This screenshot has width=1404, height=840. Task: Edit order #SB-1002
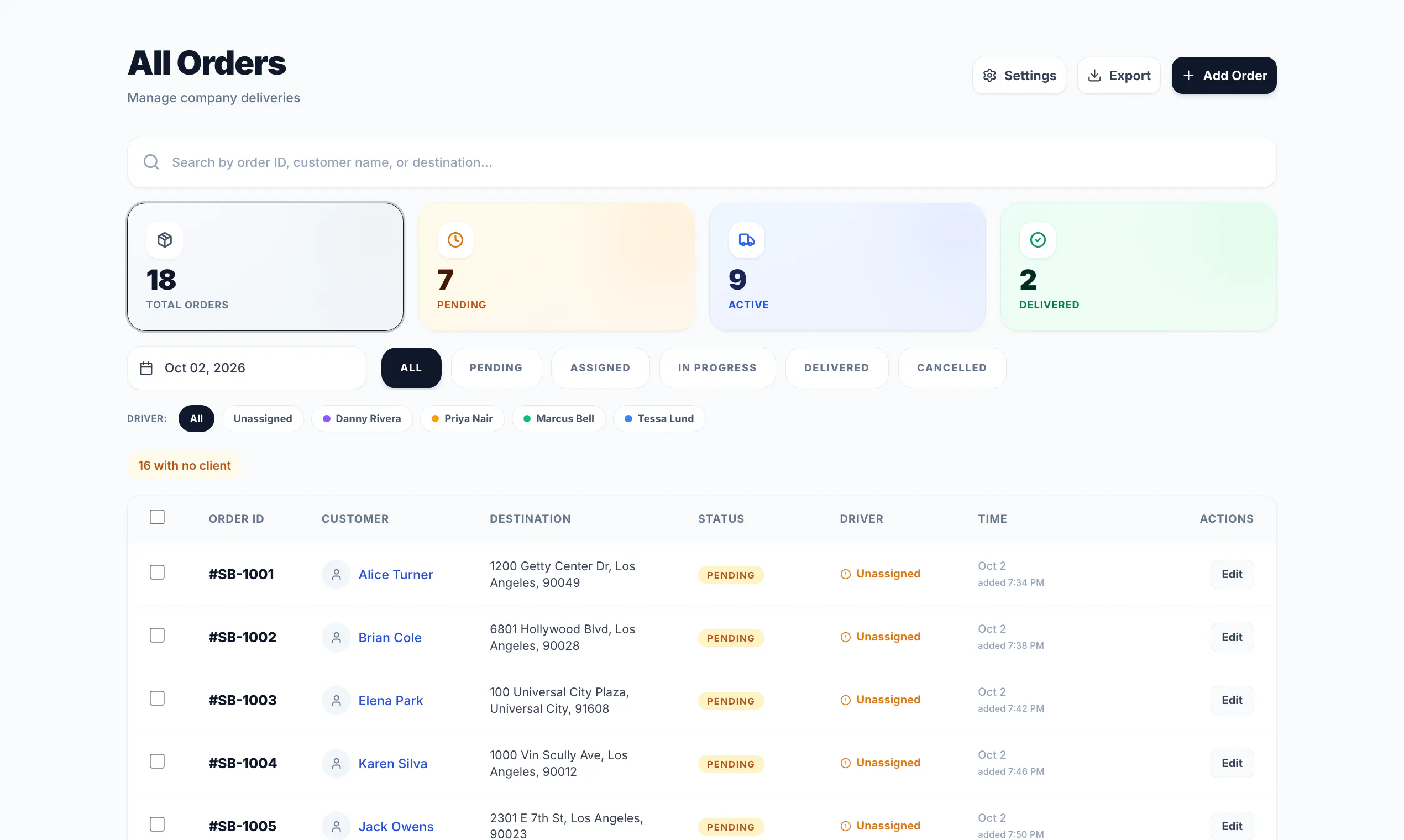(x=1232, y=637)
